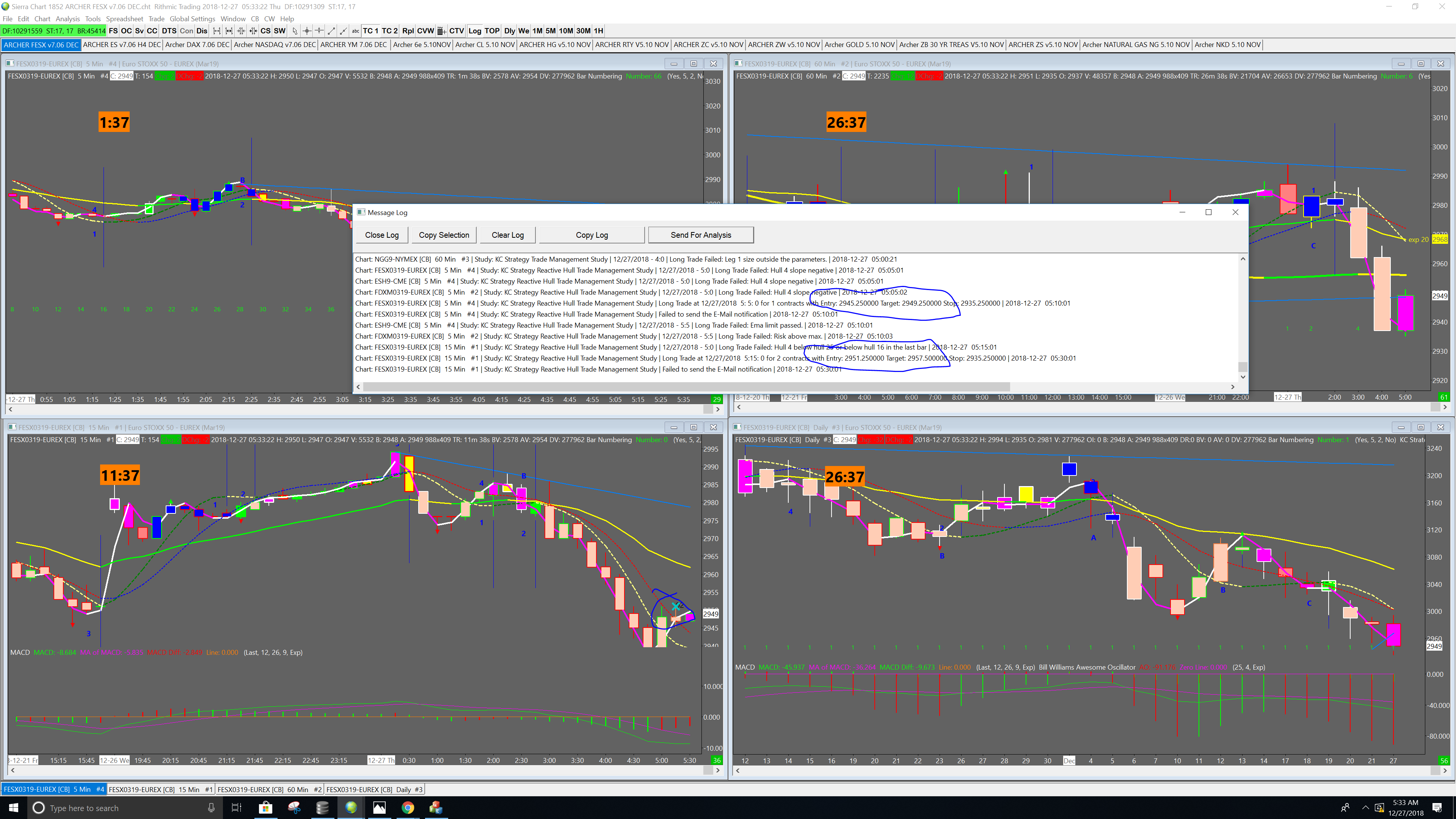Switch to Archer DAX 7.06 DEC chartbook

(197, 45)
